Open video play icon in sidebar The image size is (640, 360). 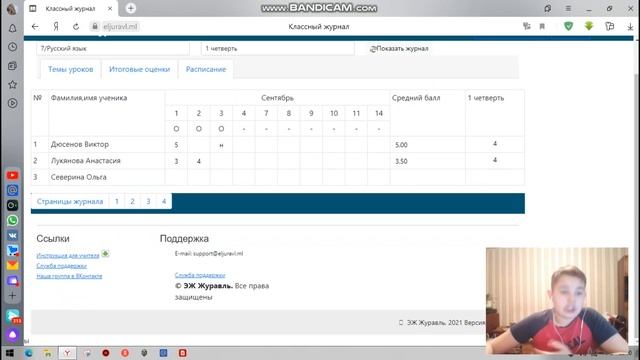coord(13,103)
